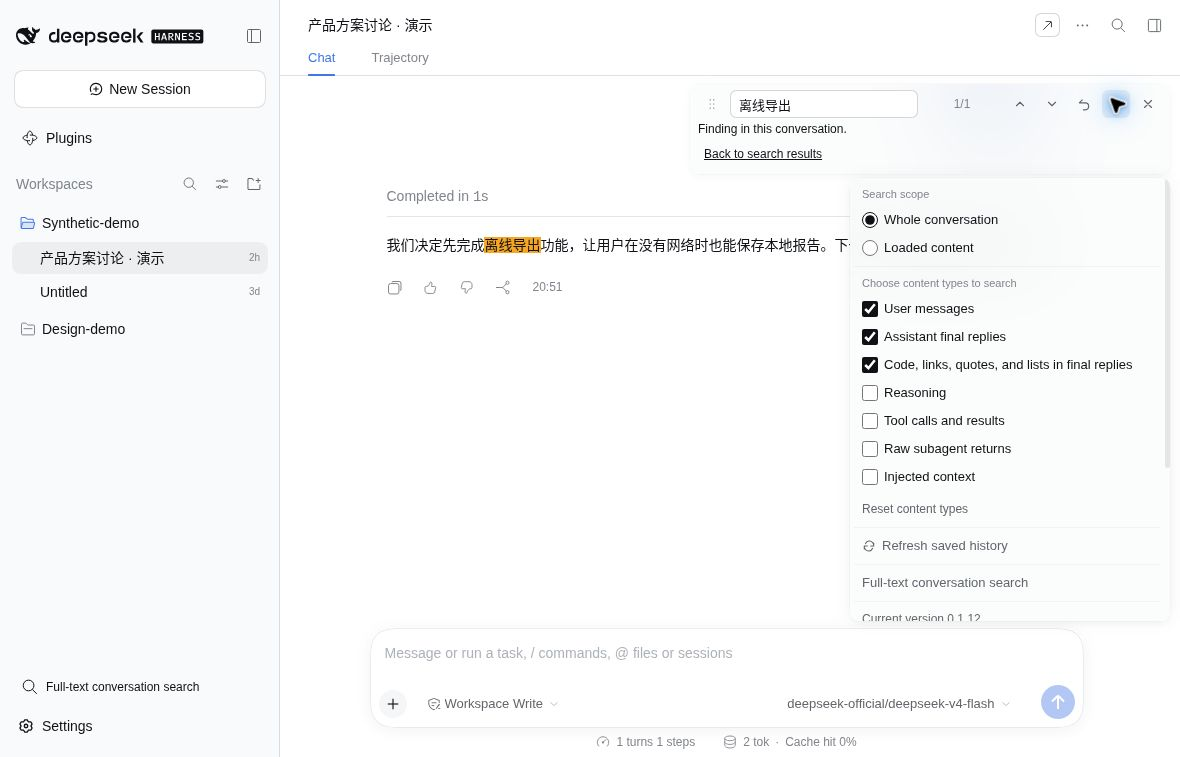This screenshot has height=757, width=1180.
Task: Grab the find bar drag handle
Action: click(x=711, y=104)
